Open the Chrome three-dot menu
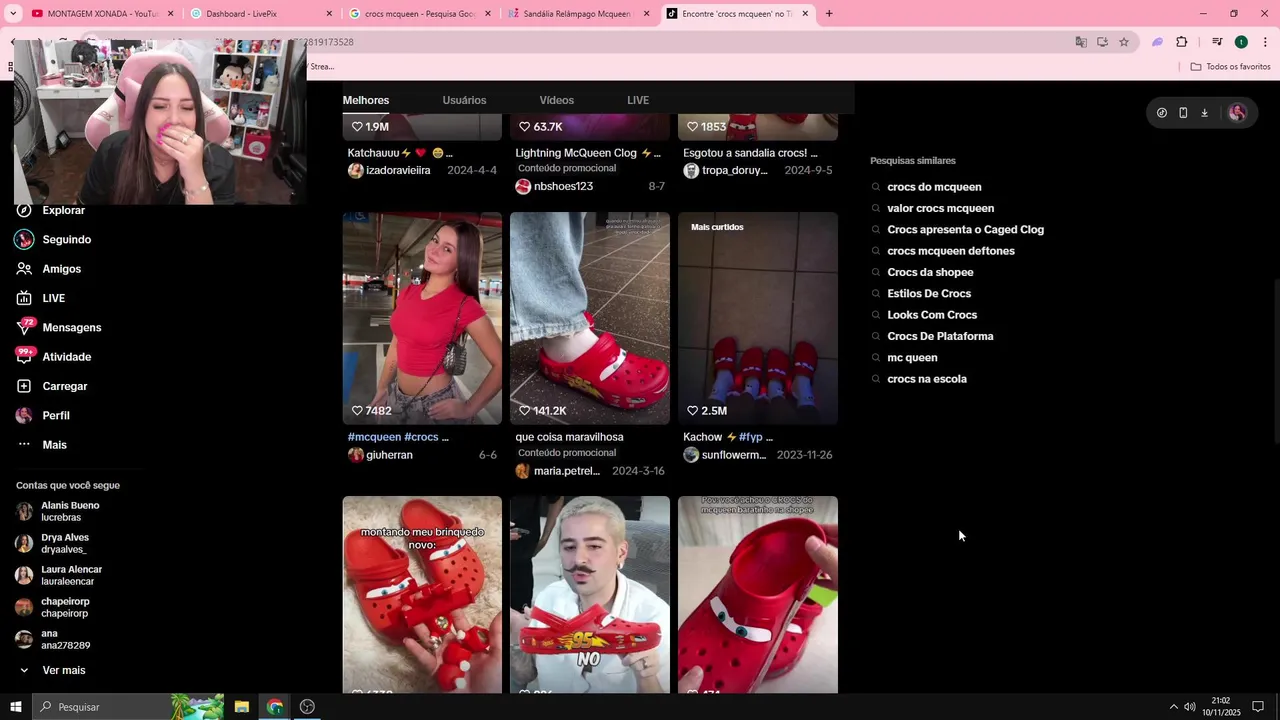This screenshot has height=720, width=1280. pos(1265,42)
